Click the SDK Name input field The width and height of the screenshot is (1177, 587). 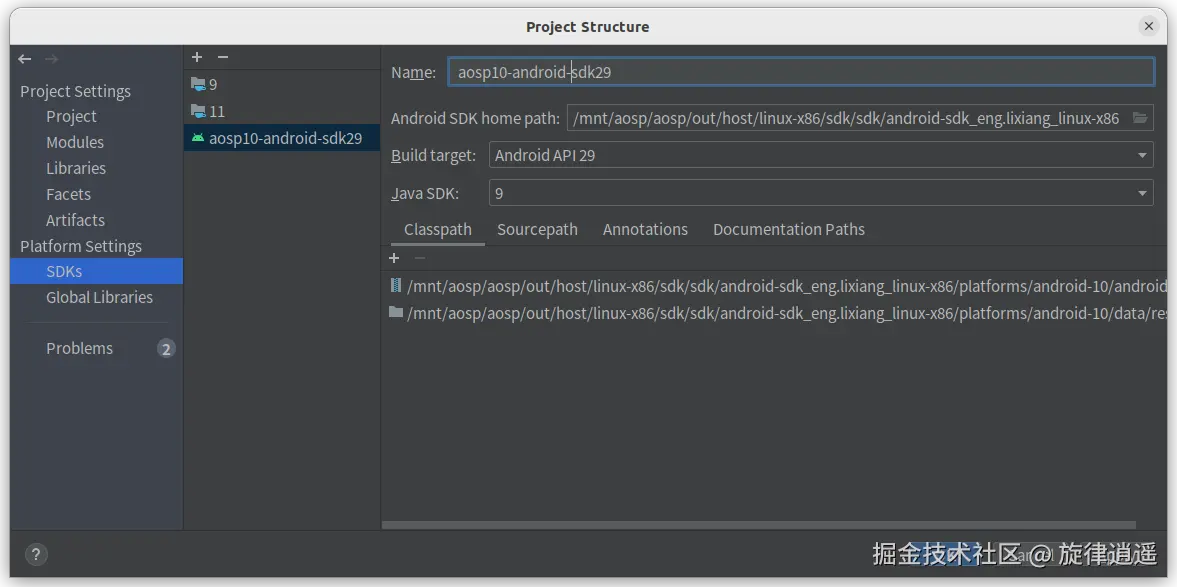800,72
